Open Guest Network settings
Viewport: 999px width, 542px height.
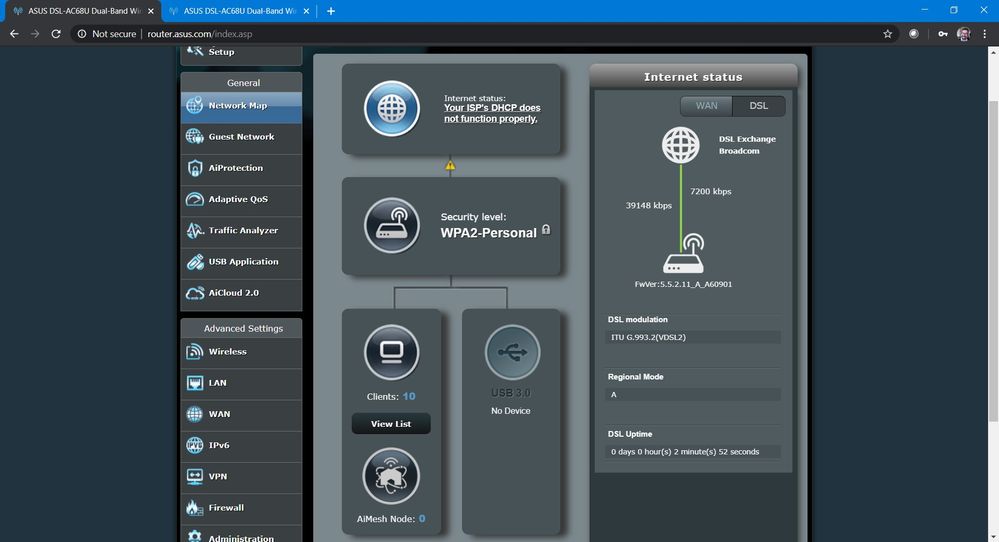[241, 137]
